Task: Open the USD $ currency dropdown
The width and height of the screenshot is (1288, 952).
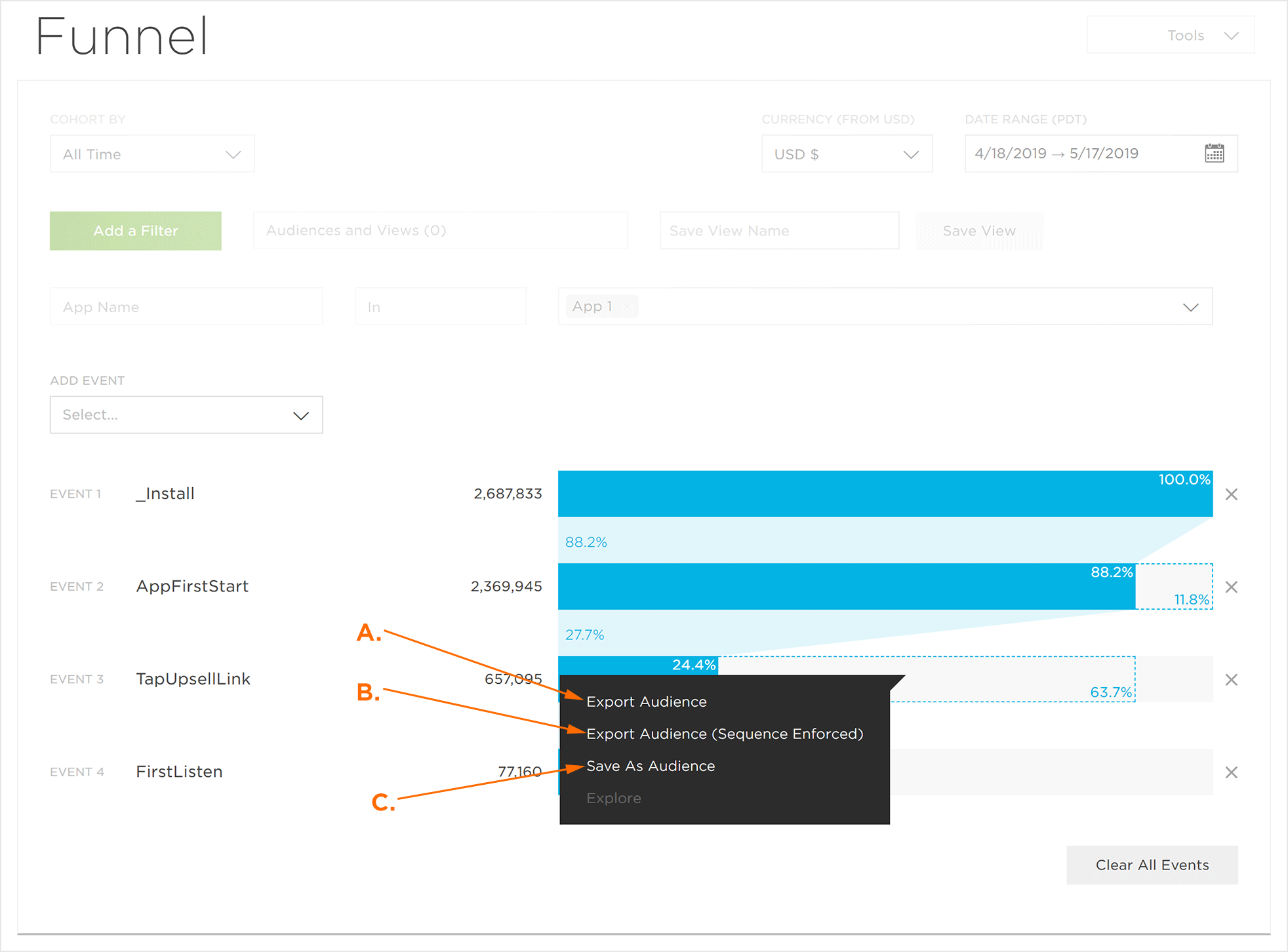Action: pos(846,154)
